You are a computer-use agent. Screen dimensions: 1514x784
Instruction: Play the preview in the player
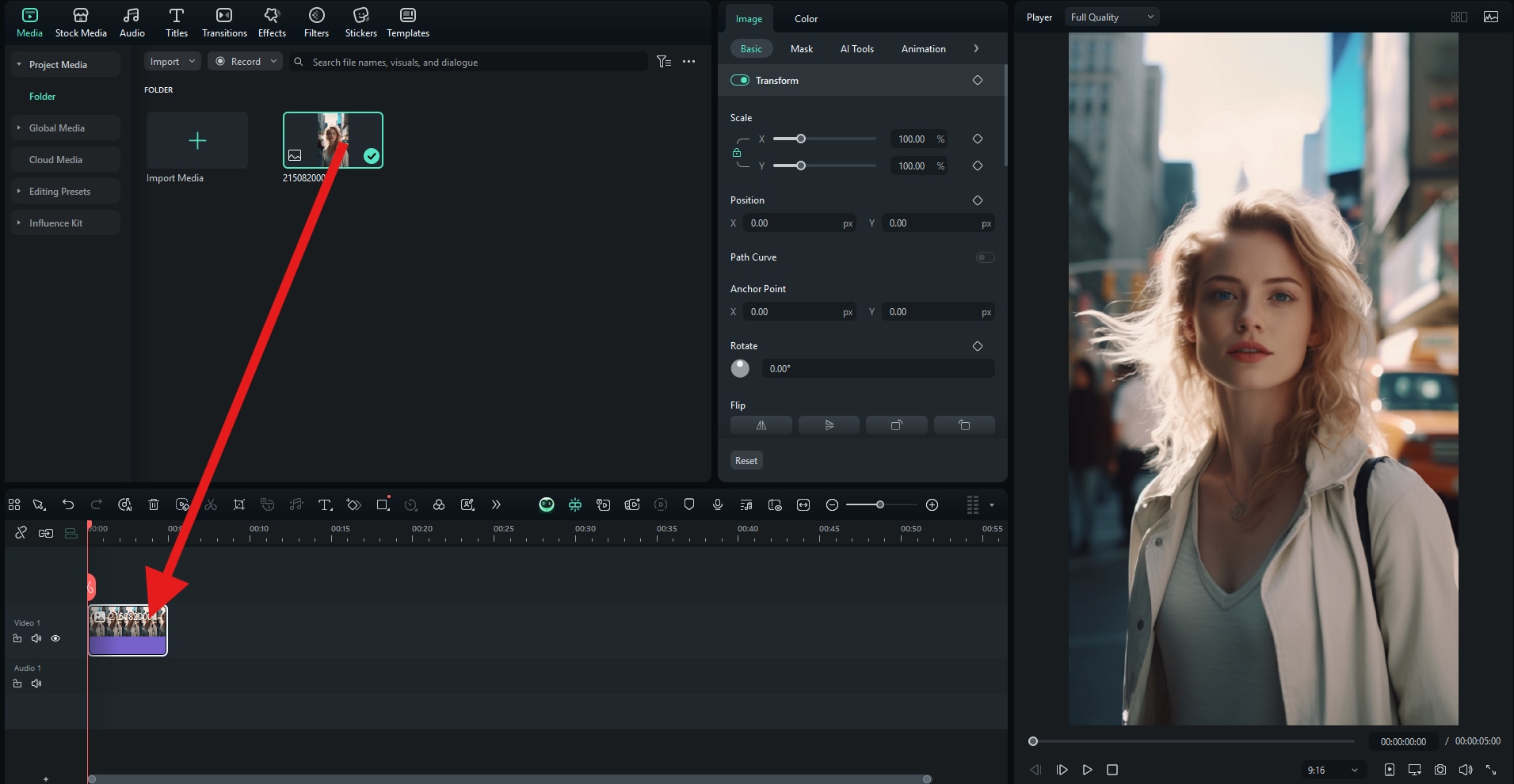click(x=1087, y=770)
